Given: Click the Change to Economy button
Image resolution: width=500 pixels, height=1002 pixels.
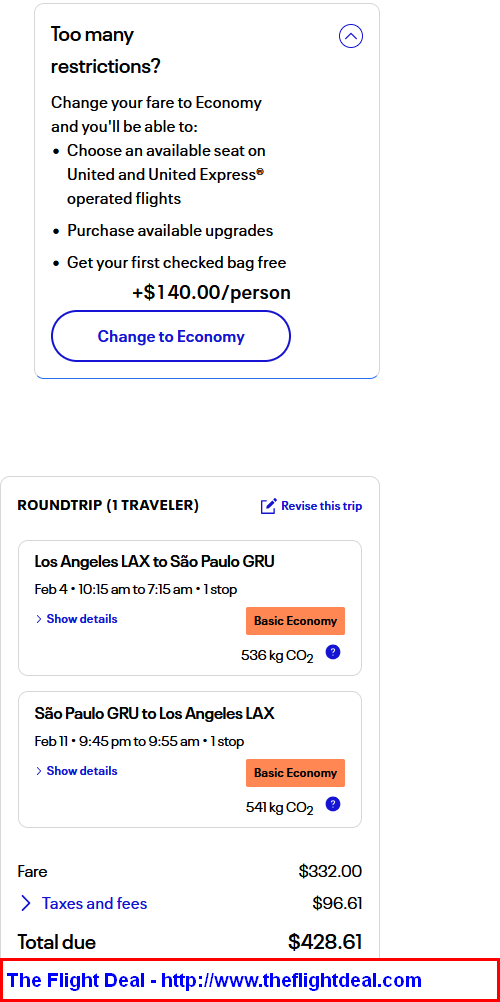Looking at the screenshot, I should 171,336.
